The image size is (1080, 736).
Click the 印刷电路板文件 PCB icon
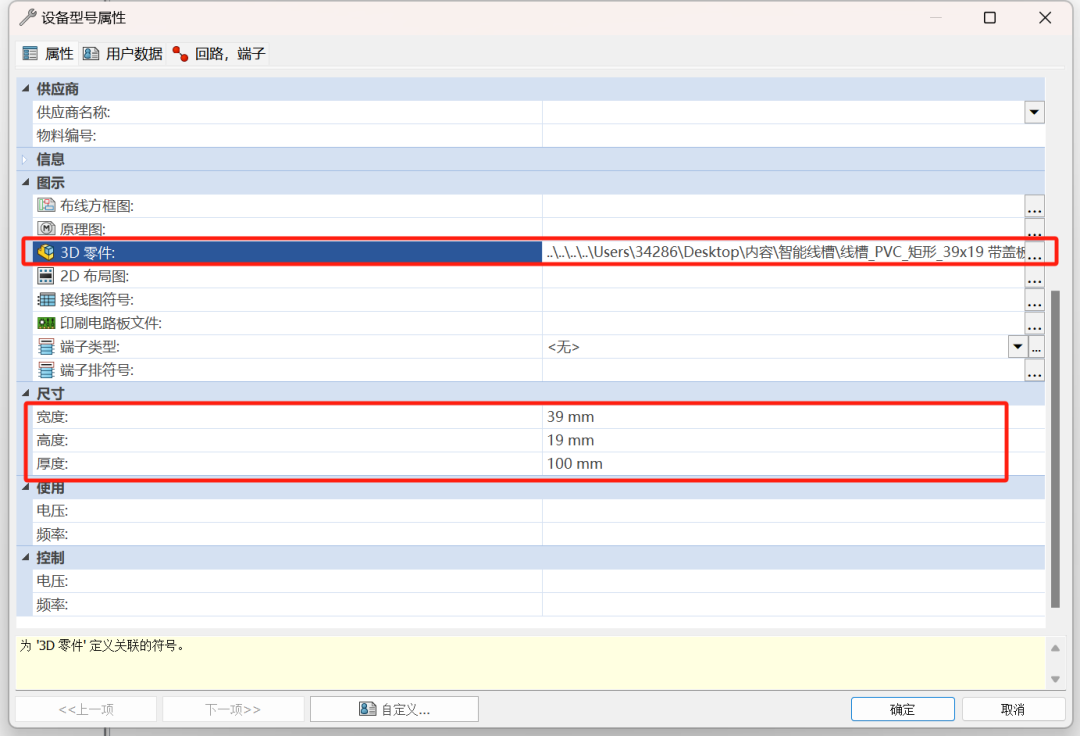[46, 323]
